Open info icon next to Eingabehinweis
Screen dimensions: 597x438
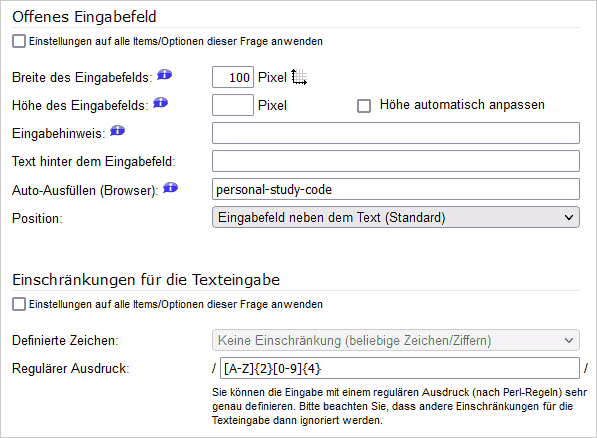[117, 131]
